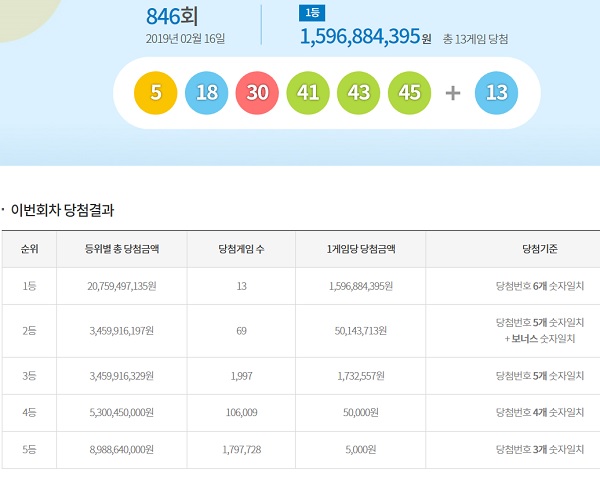Viewport: 600px width, 477px height.
Task: Select per-game prize 50,143,713원
Action: pyautogui.click(x=361, y=330)
